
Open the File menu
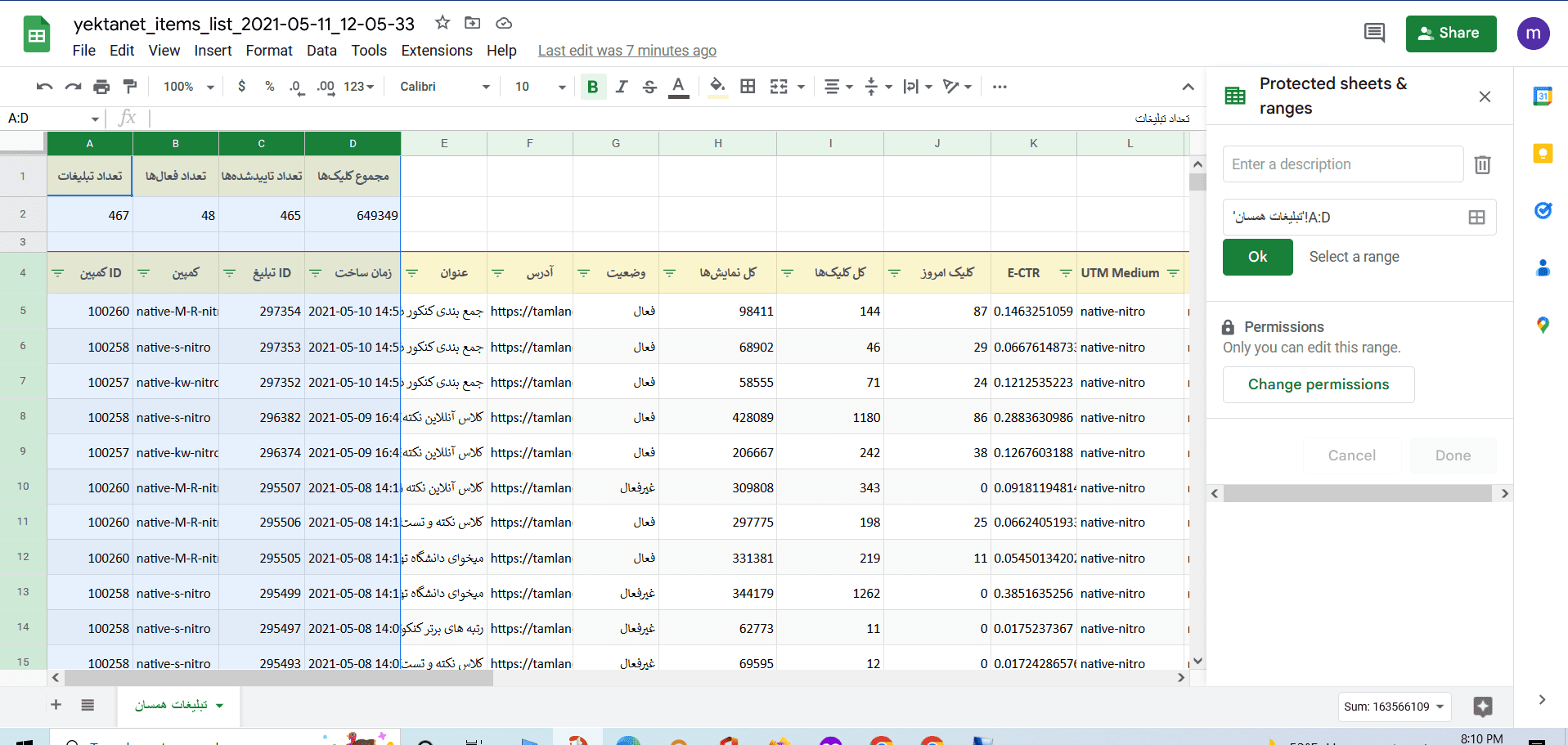coord(84,51)
